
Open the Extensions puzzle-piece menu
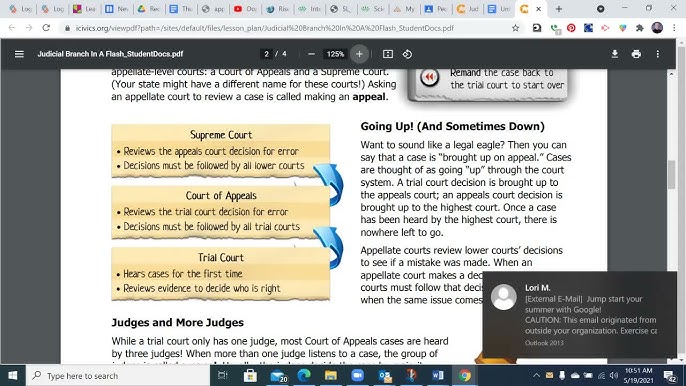640,28
